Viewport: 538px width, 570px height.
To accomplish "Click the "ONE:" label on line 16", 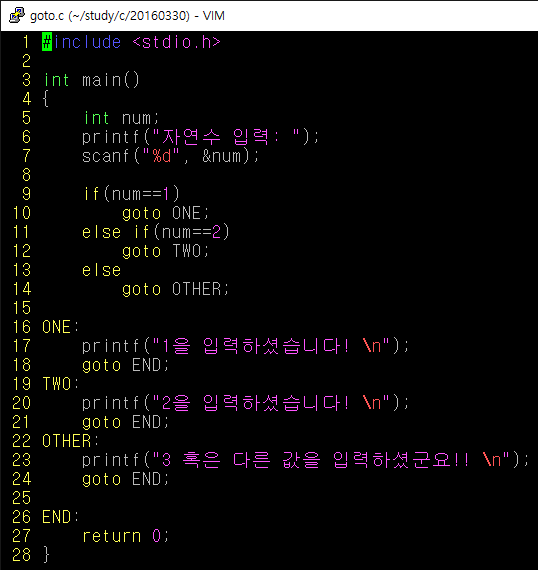I will (x=60, y=327).
